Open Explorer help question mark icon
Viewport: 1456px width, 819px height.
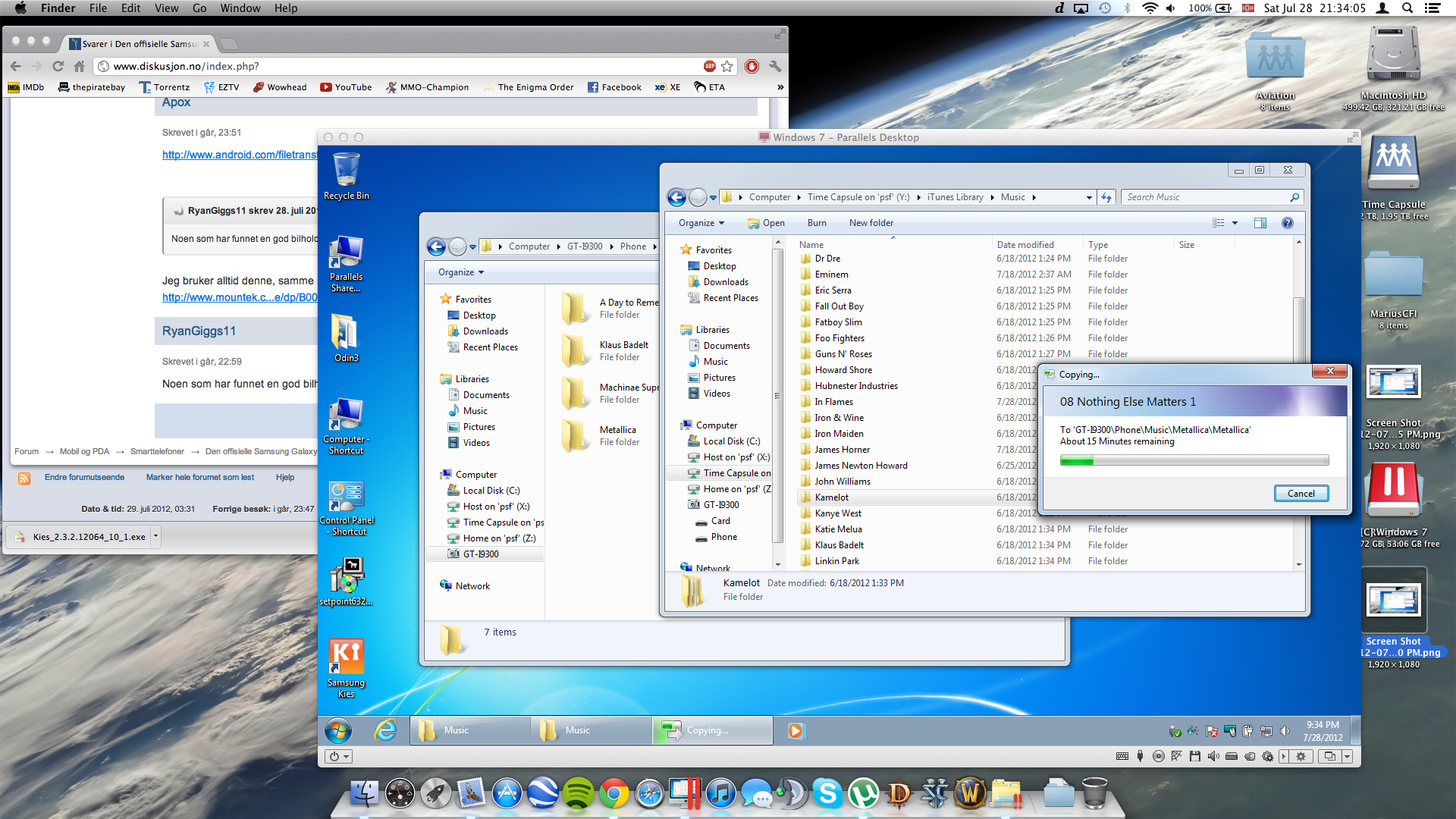click(x=1287, y=223)
